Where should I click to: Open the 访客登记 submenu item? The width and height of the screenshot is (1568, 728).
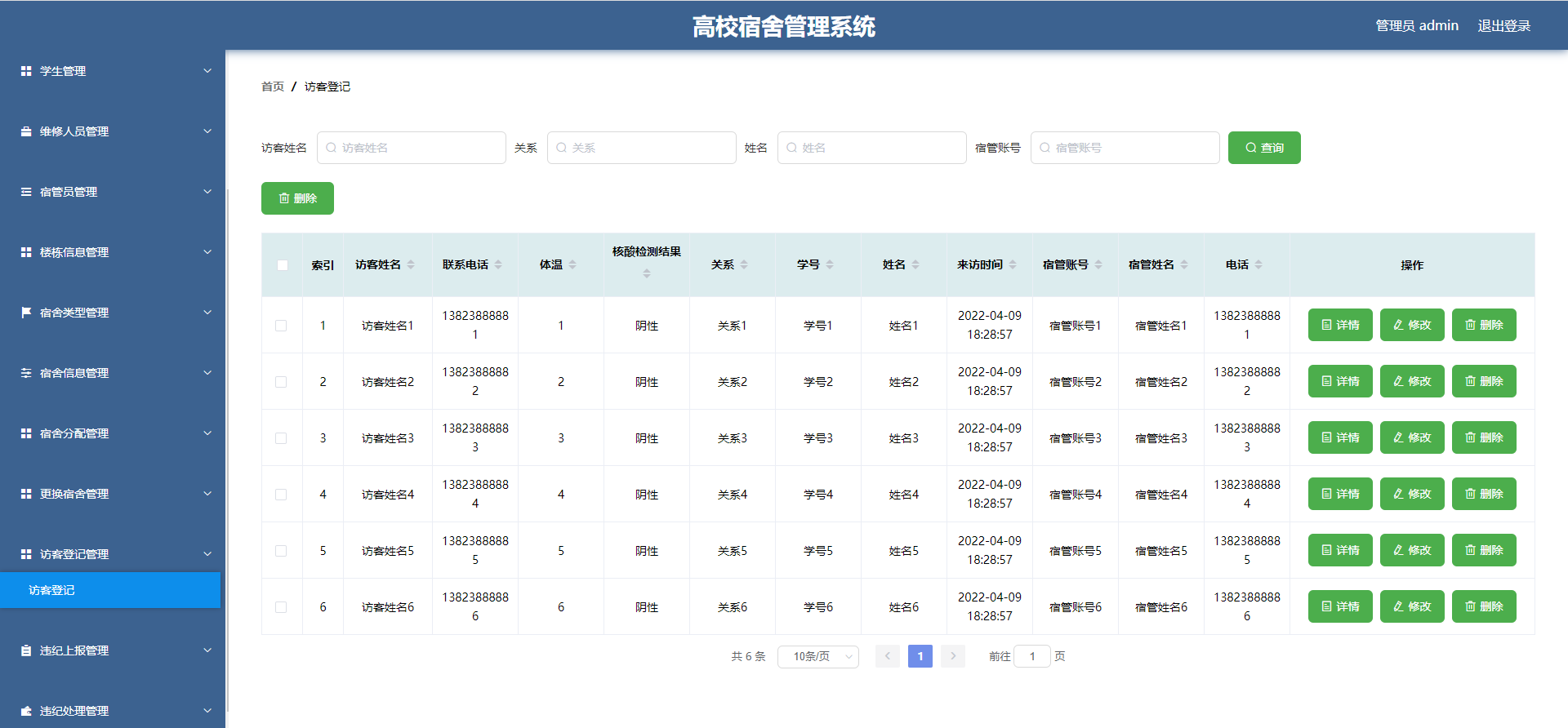(x=110, y=590)
